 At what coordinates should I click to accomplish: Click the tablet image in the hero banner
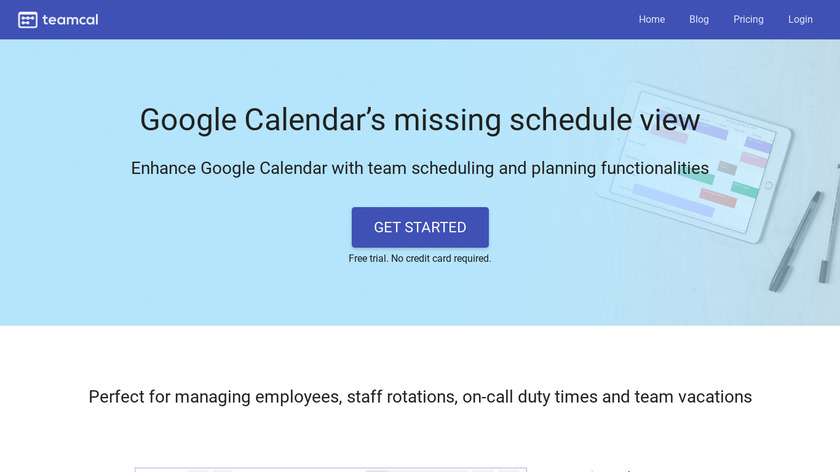pos(700,160)
